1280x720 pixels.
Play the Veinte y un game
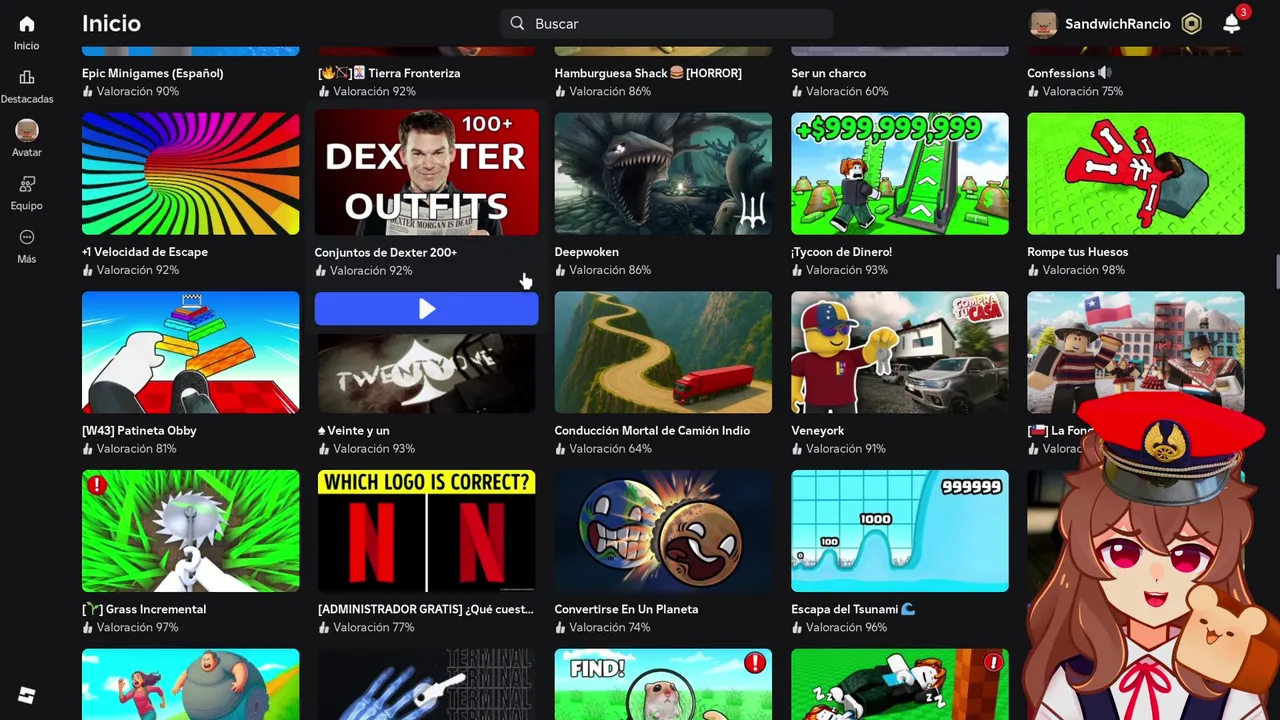tap(426, 309)
